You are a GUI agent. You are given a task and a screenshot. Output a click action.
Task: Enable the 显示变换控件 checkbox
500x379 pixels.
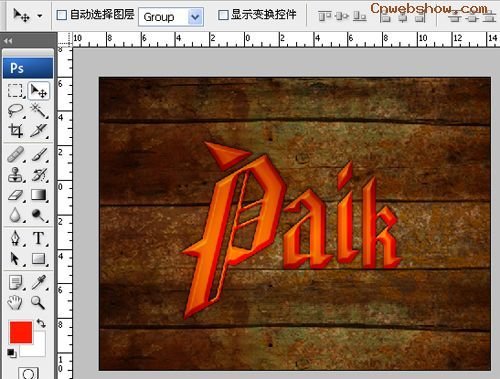coord(223,15)
